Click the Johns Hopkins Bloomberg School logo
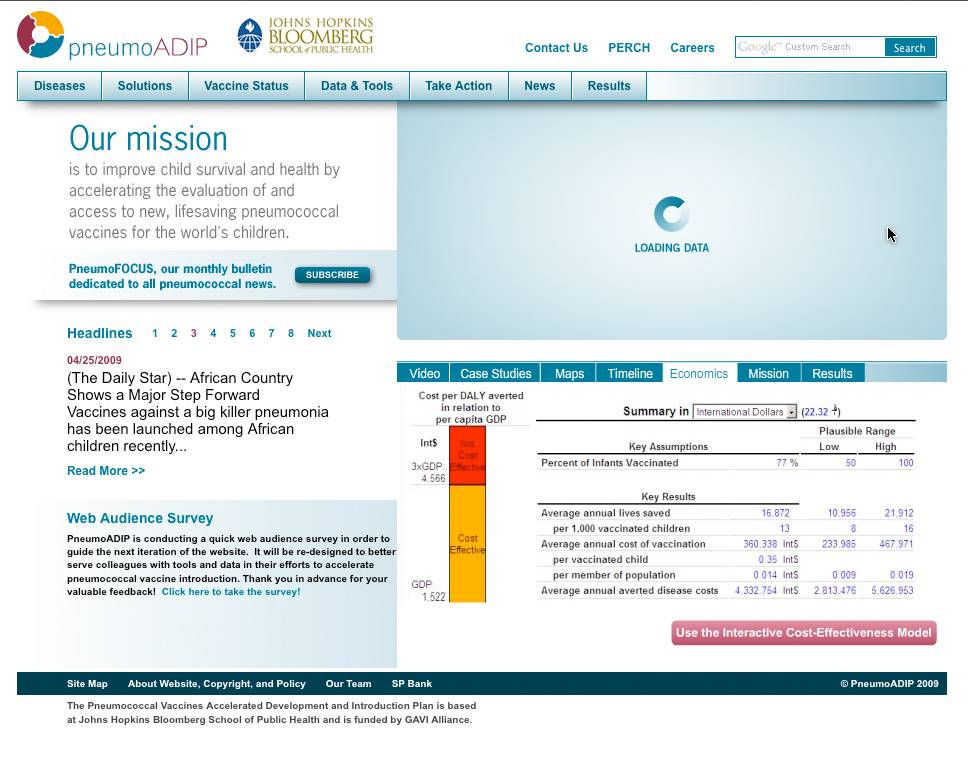Viewport: 968px width, 767px height. pos(305,36)
